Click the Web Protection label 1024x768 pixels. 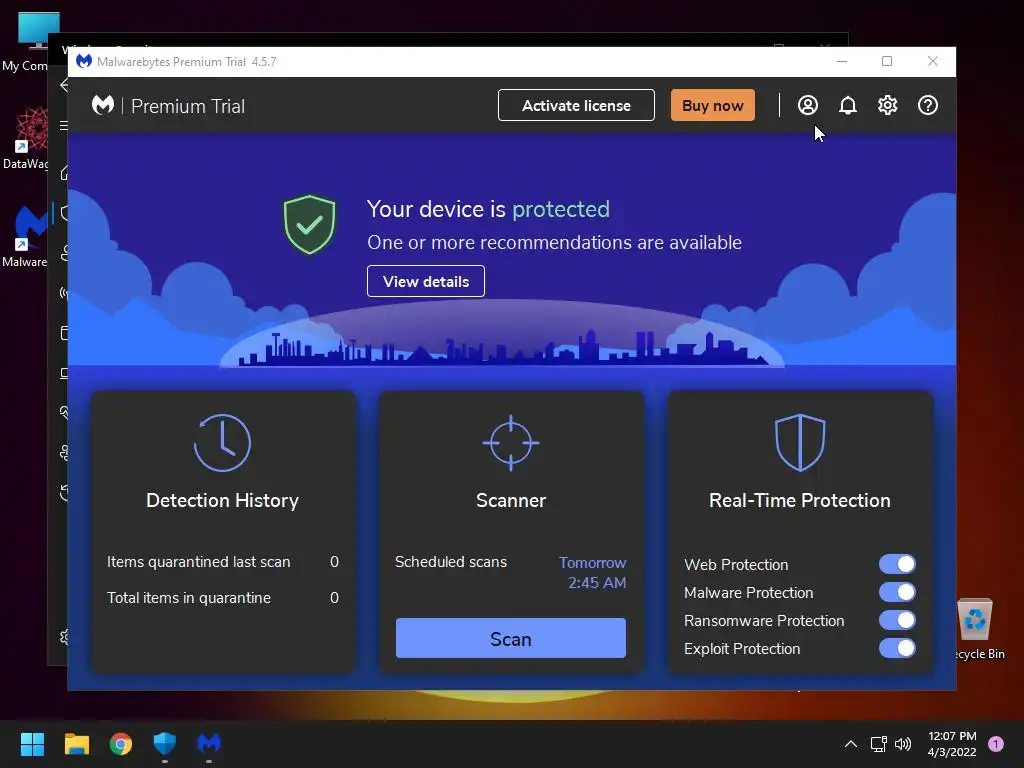(736, 564)
